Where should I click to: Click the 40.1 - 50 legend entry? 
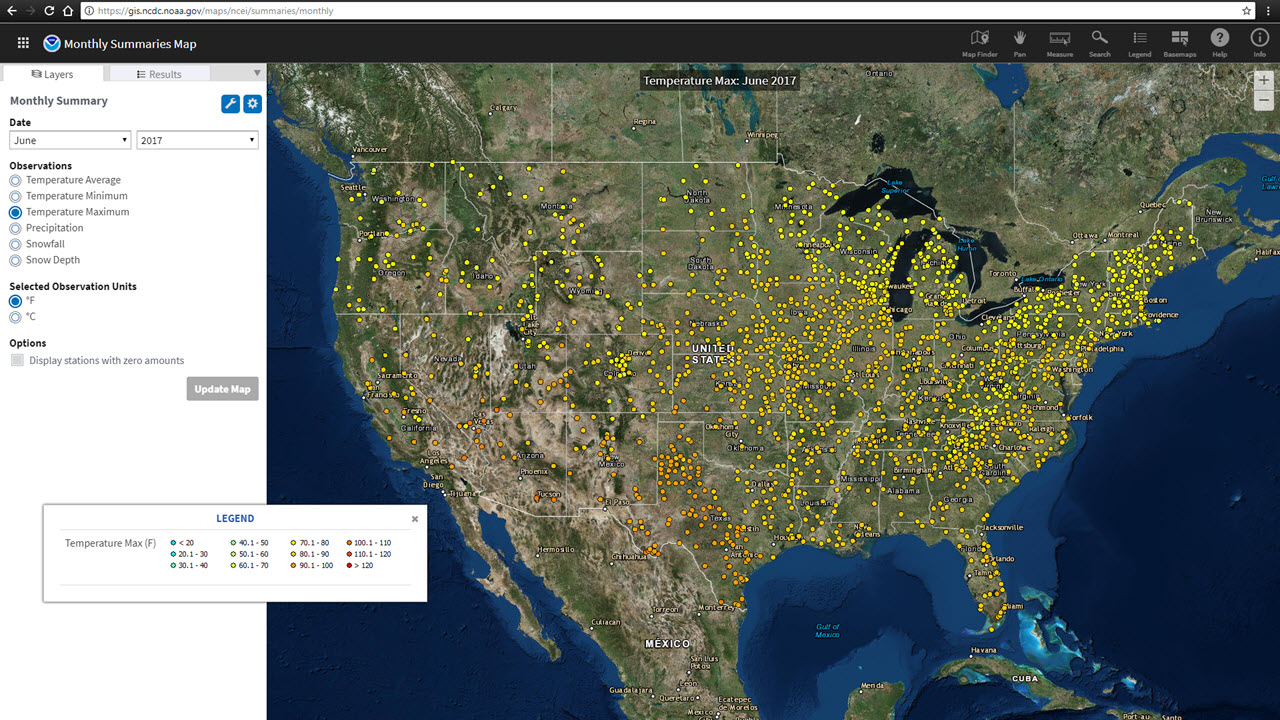coord(250,542)
